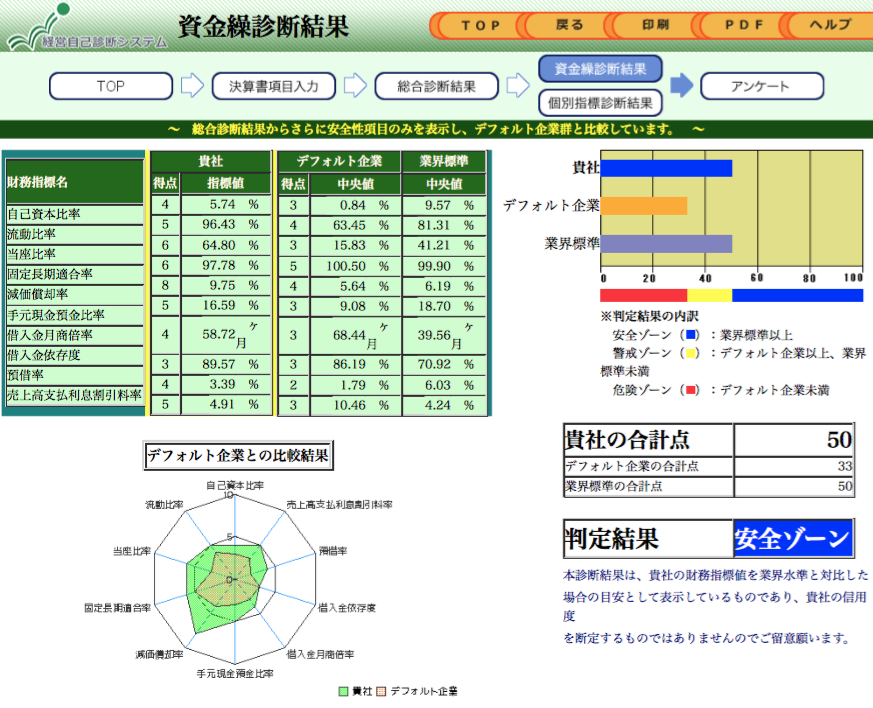
Task: Navigate to 総合診断結果
Action: pos(440,86)
